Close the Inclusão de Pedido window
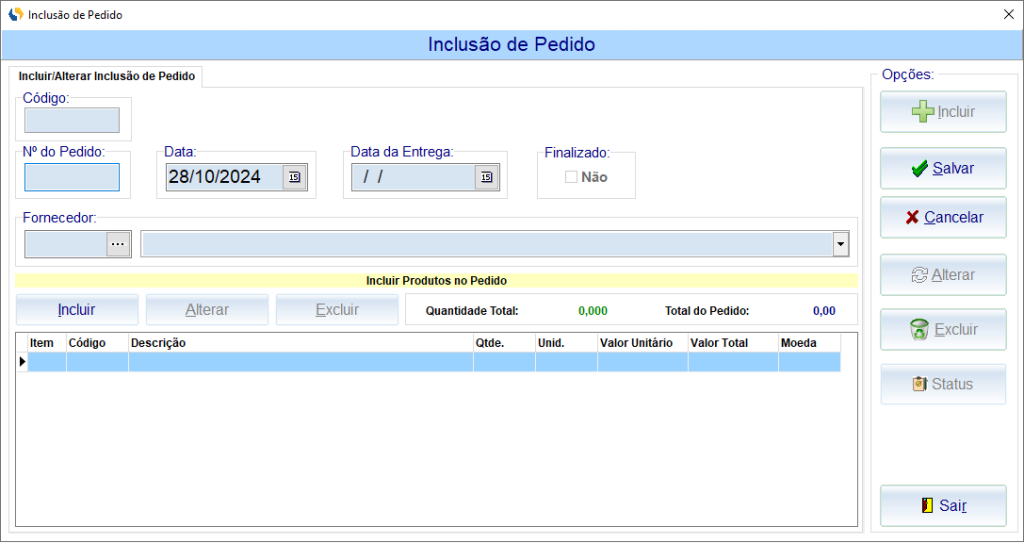 (x=1007, y=15)
